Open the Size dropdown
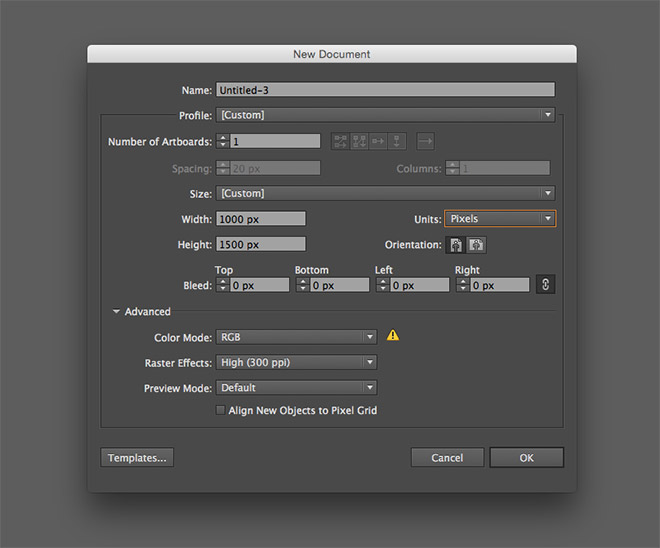Screen dimensions: 660x548 point(386,193)
